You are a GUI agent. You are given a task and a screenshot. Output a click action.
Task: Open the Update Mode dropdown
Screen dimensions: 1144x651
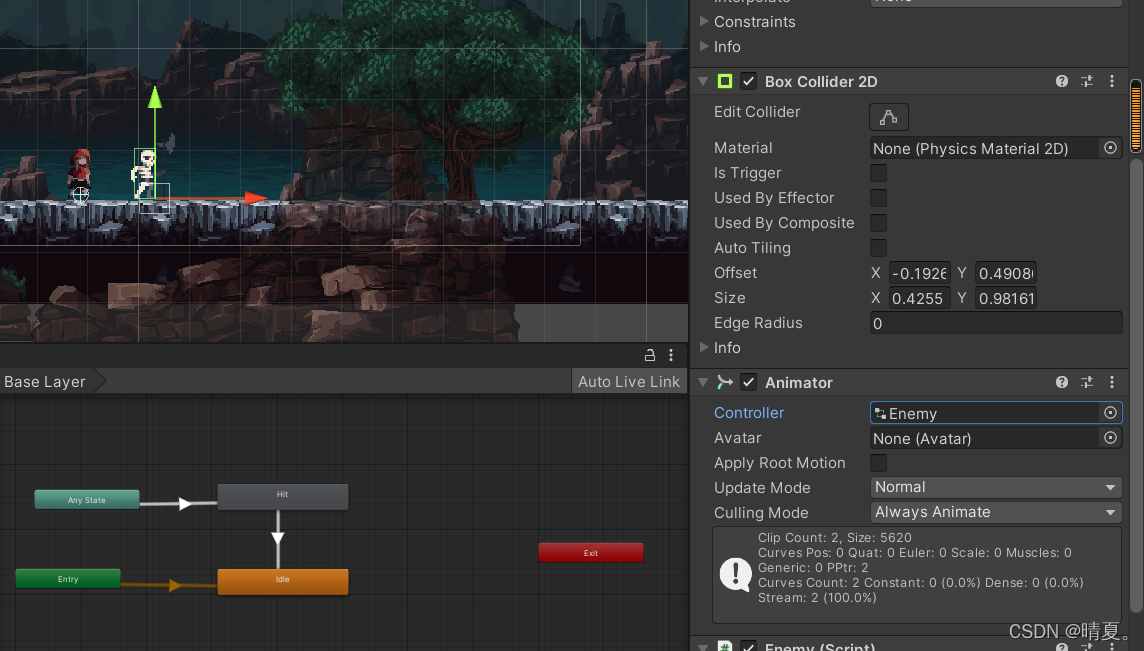pos(996,487)
